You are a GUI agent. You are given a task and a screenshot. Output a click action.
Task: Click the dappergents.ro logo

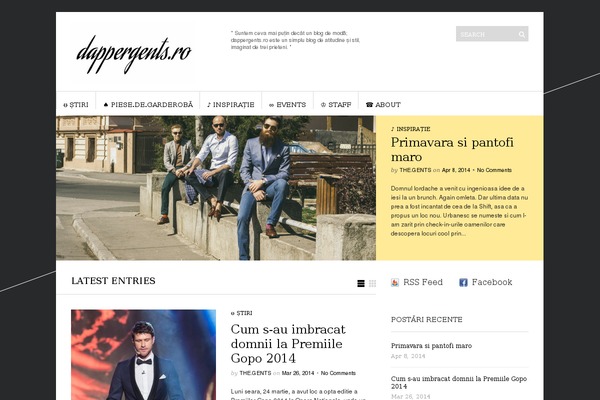(134, 54)
